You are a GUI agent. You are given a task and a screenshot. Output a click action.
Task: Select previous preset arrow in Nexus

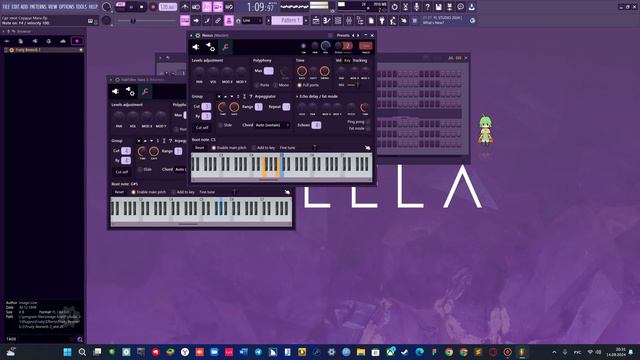(353, 36)
